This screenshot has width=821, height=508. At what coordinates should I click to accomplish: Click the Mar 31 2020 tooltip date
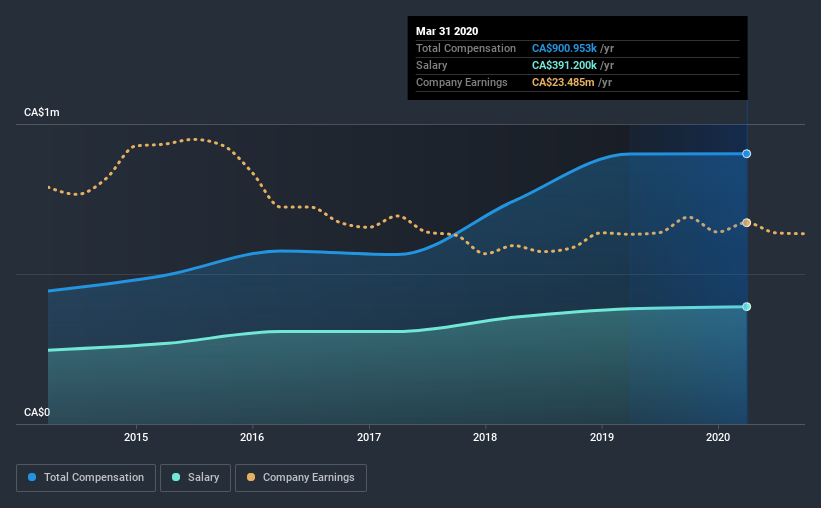coord(447,31)
